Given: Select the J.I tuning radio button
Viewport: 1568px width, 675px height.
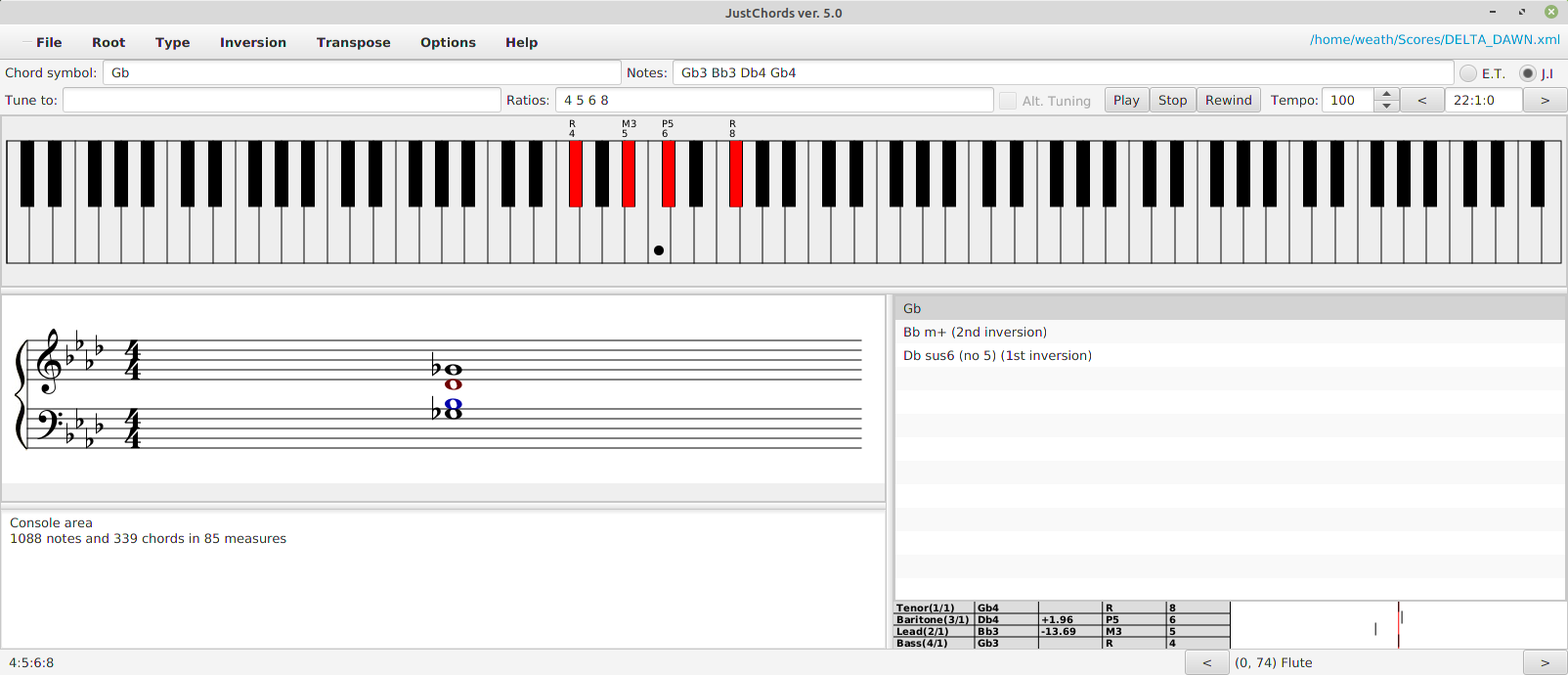Looking at the screenshot, I should [x=1528, y=73].
